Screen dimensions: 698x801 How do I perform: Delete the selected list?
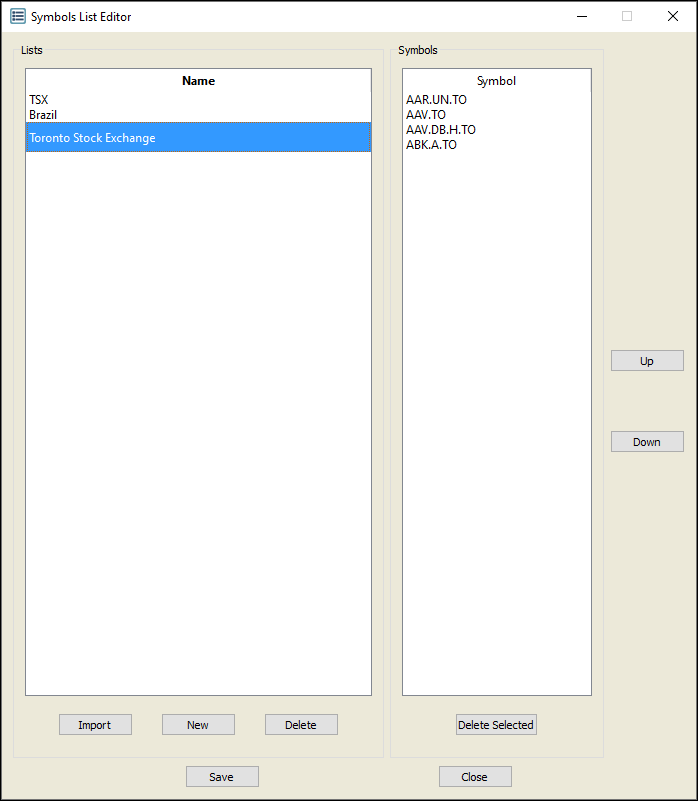pyautogui.click(x=301, y=725)
